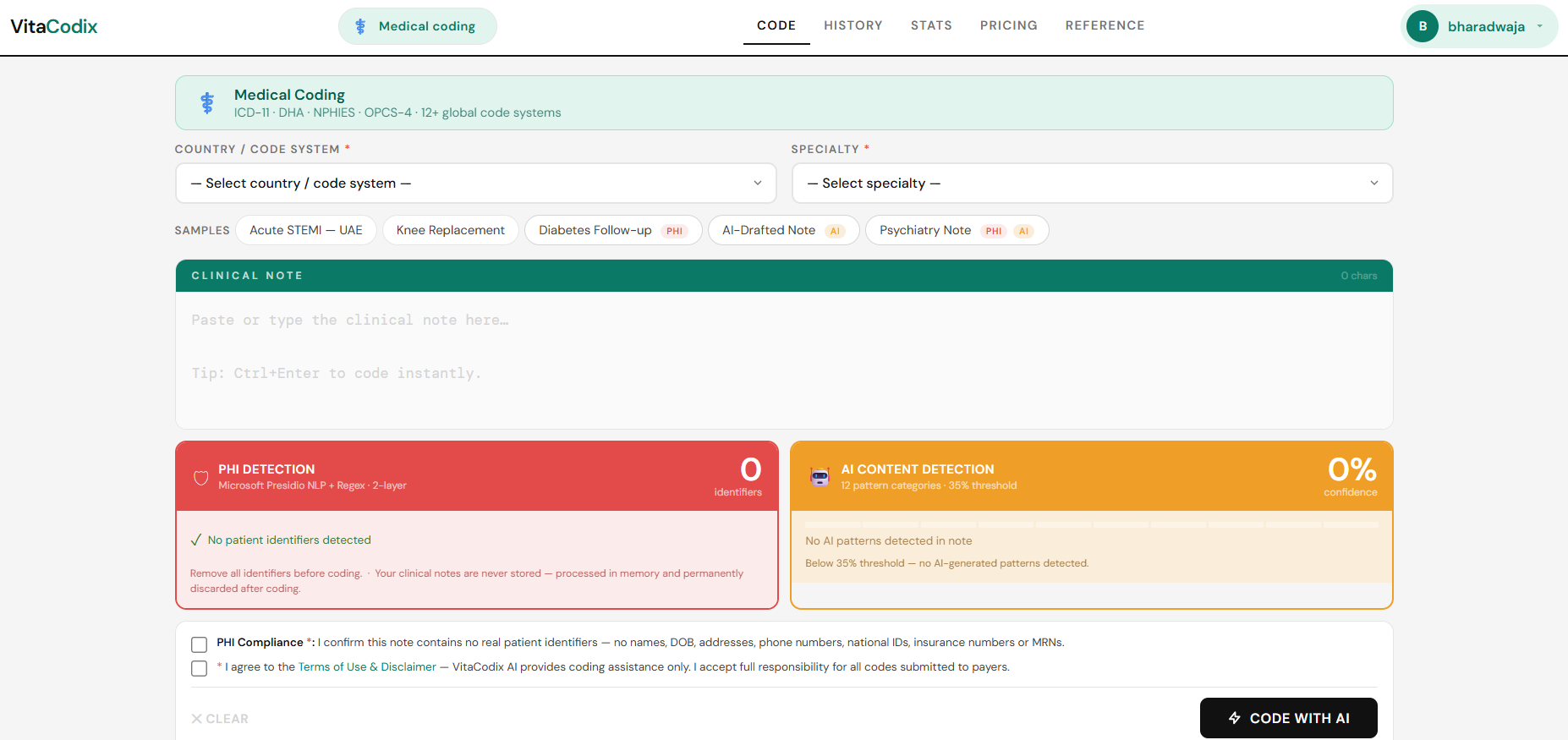
Task: Click the VitaCodix logo
Action: (54, 26)
